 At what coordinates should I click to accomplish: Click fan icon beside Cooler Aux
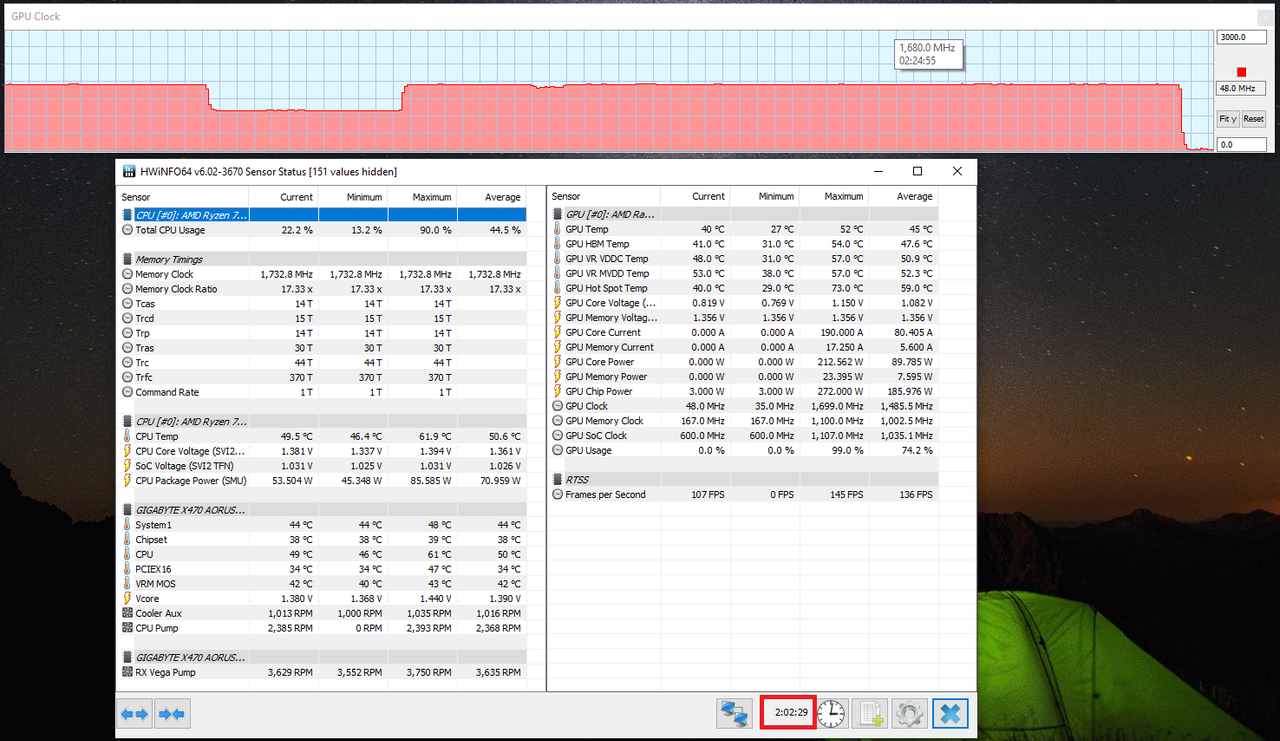pos(127,613)
